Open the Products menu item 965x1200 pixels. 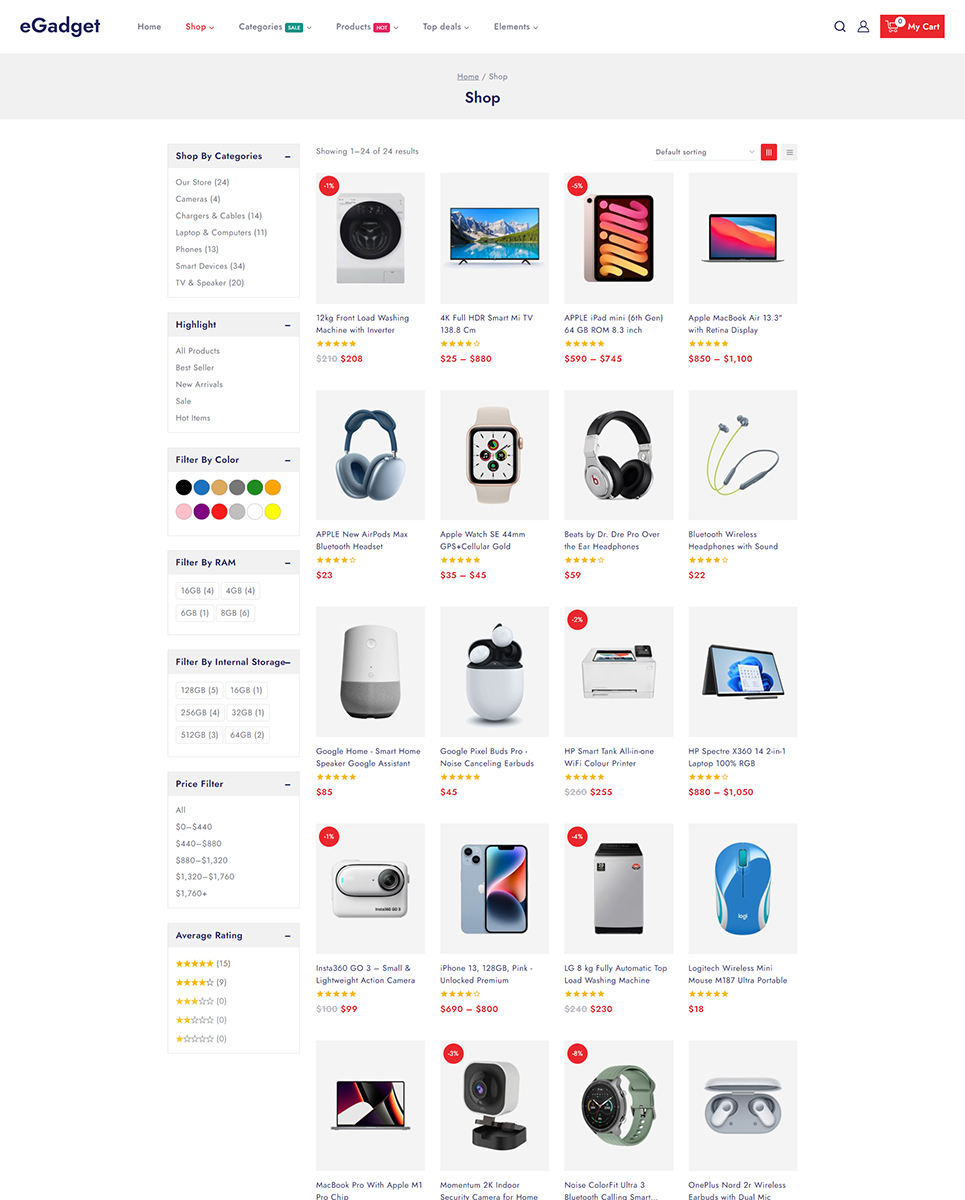367,27
